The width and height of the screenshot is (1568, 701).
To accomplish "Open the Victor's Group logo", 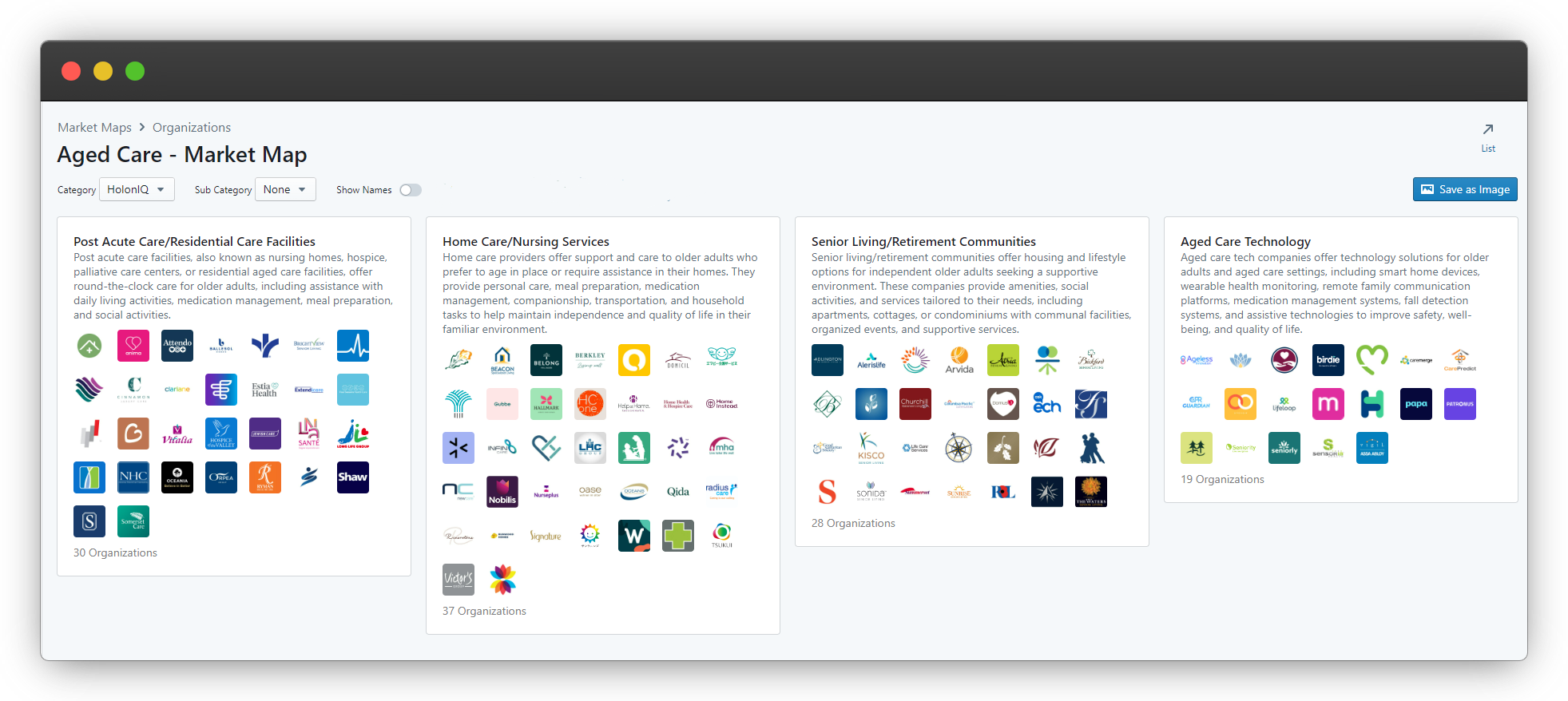I will pyautogui.click(x=458, y=580).
